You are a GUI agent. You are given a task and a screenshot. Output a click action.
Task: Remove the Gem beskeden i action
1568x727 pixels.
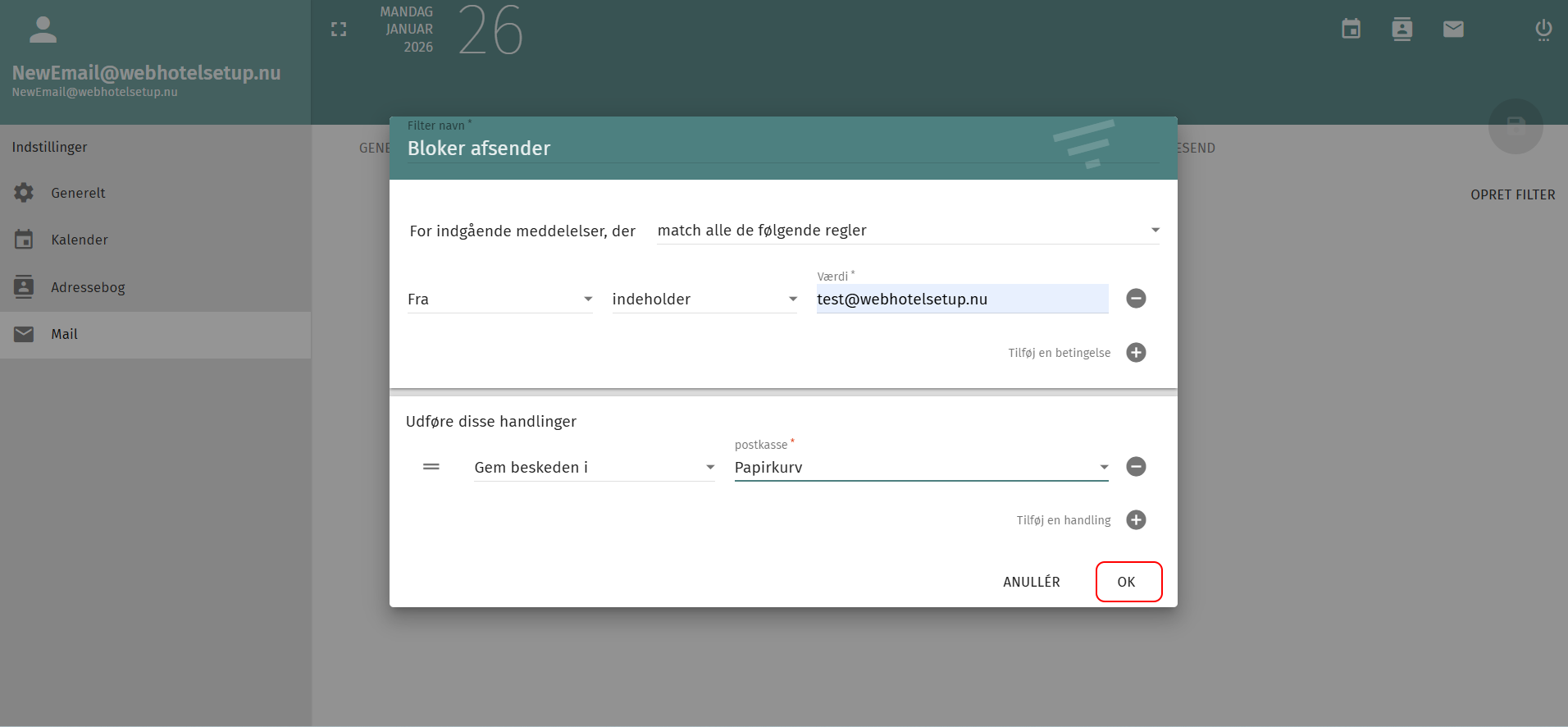(1136, 467)
